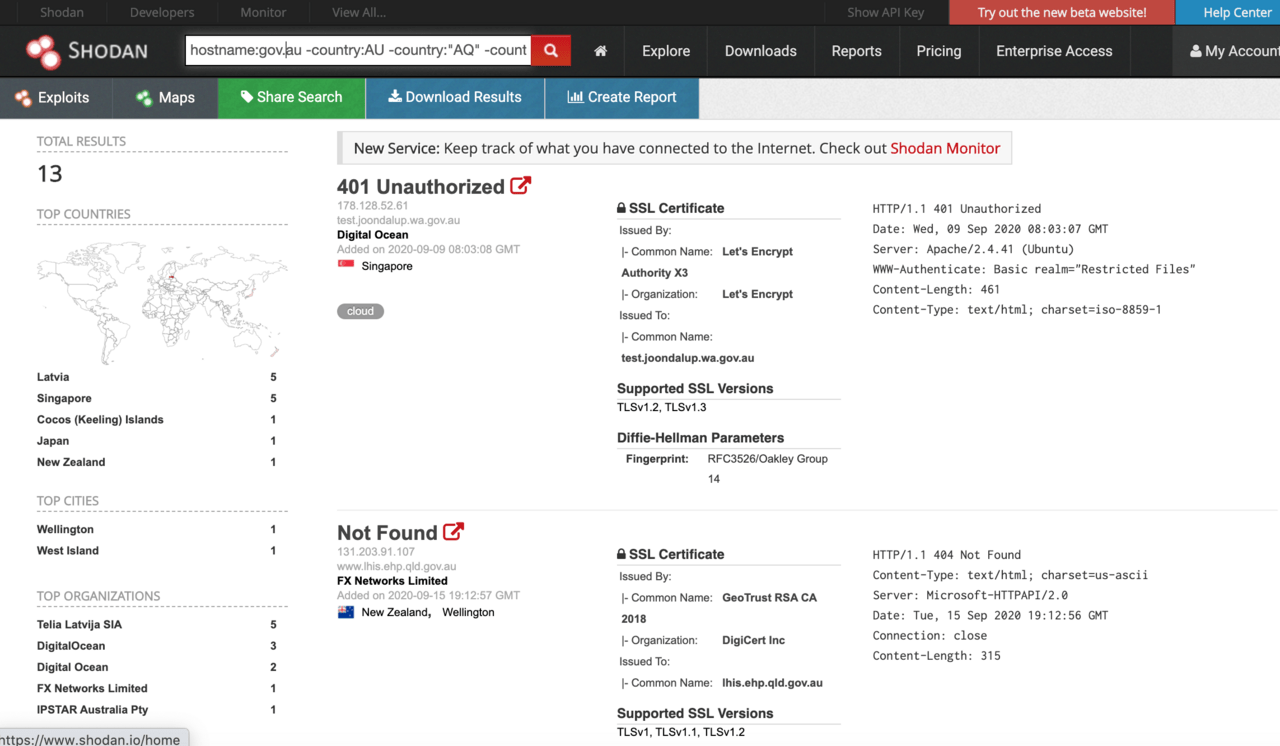Click Download Results button
The image size is (1280, 746).
[455, 97]
